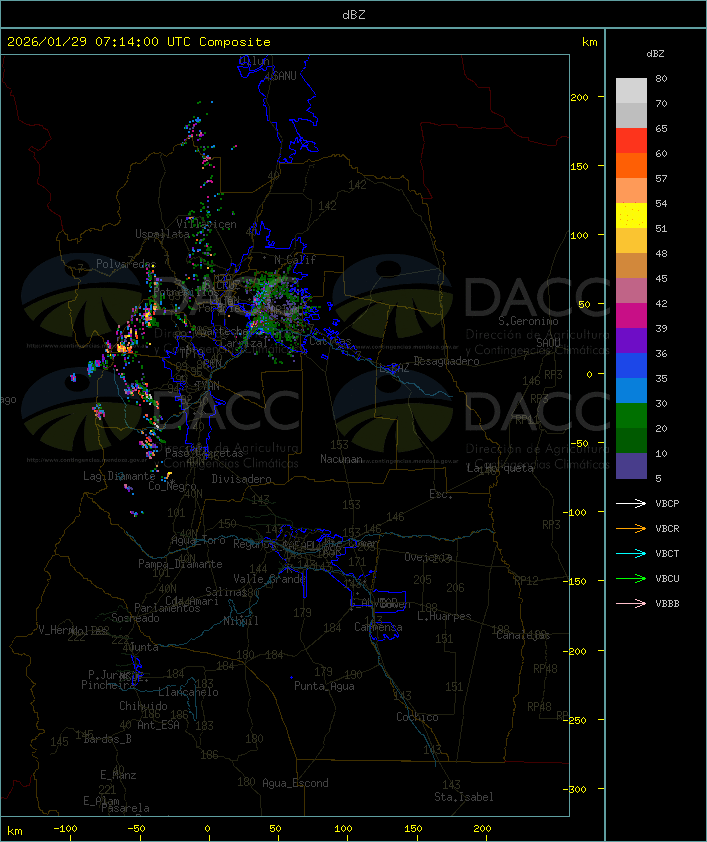Click the 'VBBB' legend label
The width and height of the screenshot is (707, 842).
667,604
